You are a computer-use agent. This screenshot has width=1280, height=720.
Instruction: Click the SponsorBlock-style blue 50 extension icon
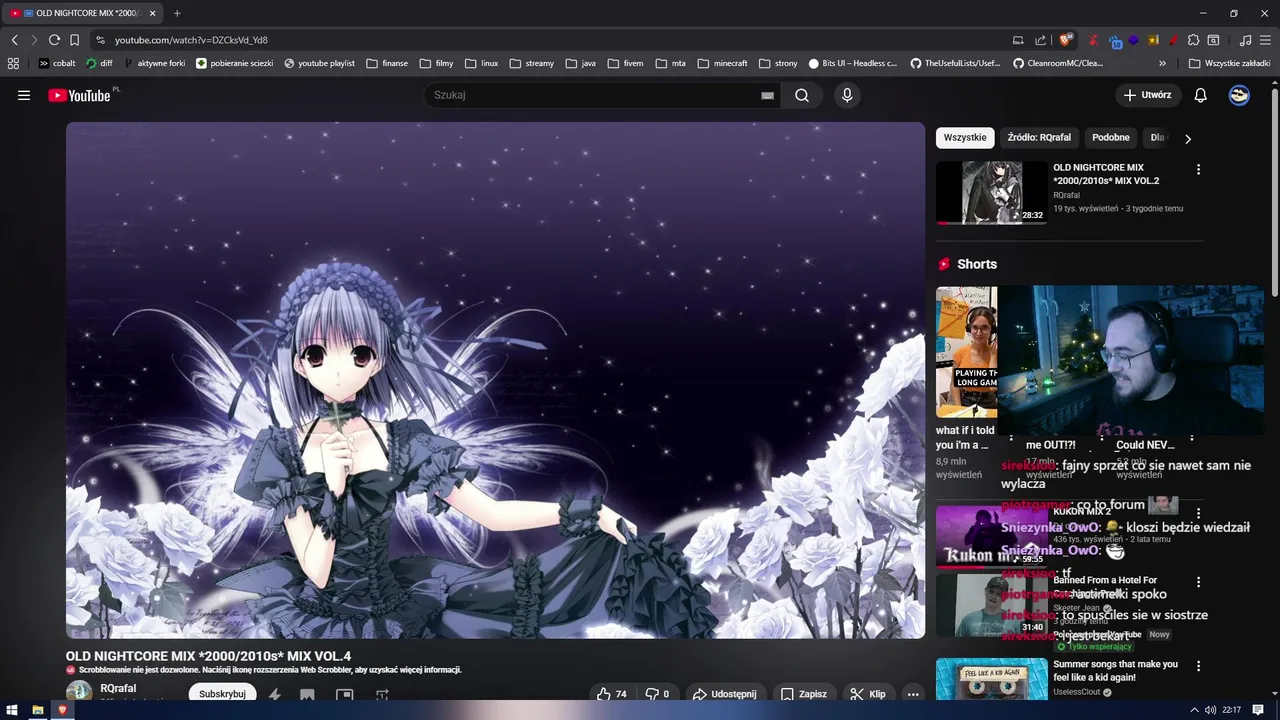pyautogui.click(x=1115, y=41)
